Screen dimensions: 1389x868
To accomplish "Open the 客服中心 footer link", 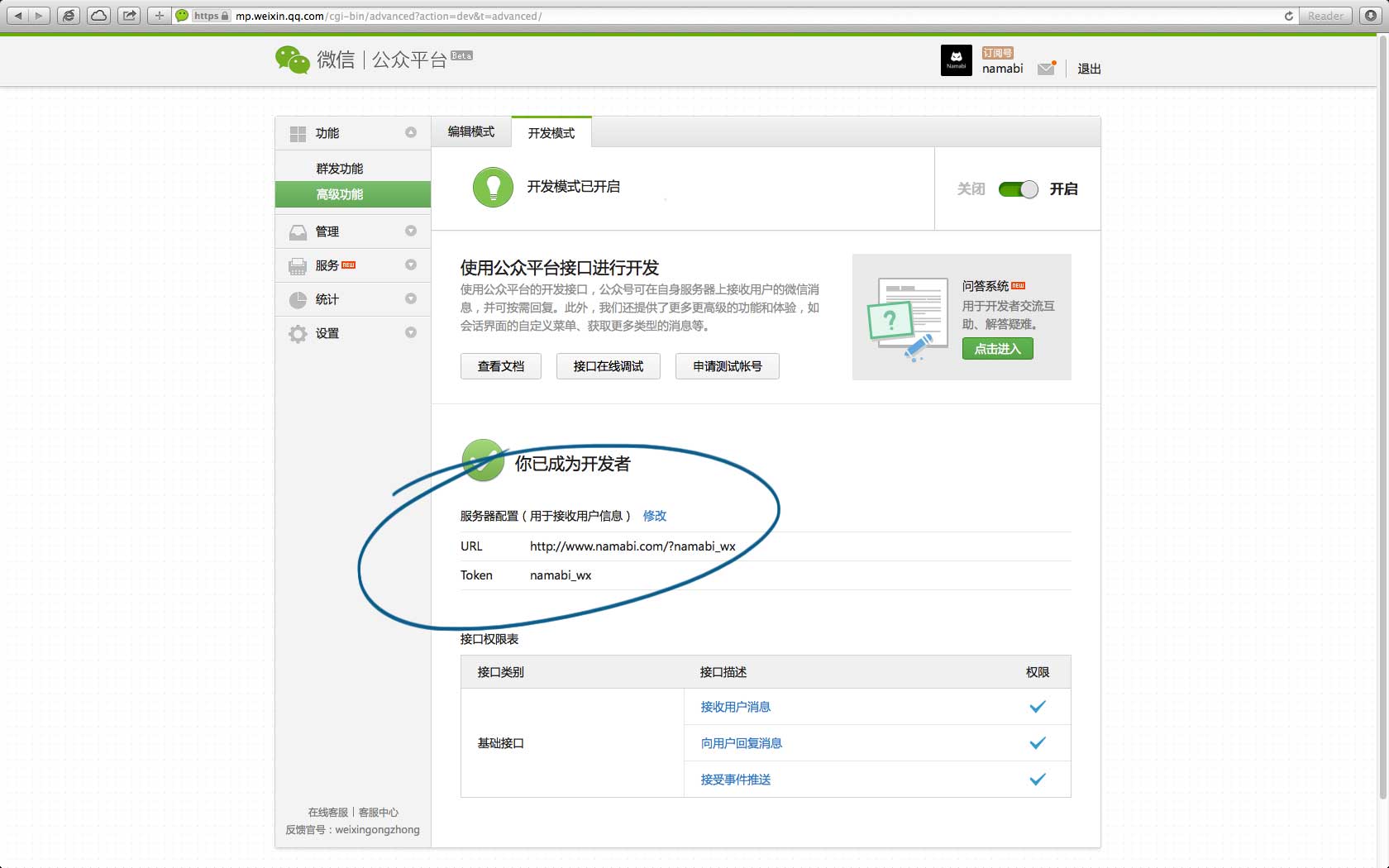I will point(379,813).
